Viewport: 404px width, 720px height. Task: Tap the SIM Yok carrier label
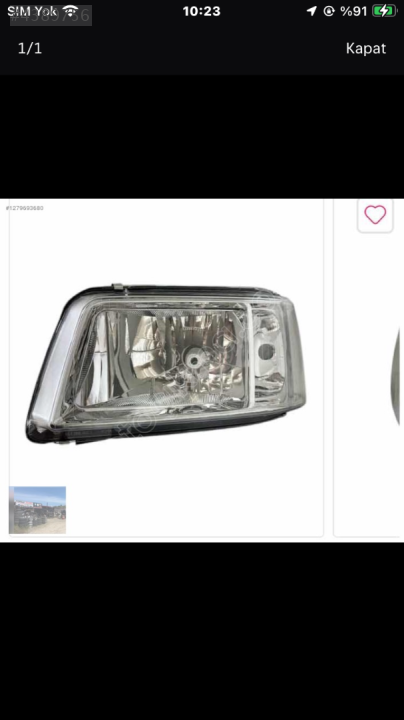tap(32, 11)
